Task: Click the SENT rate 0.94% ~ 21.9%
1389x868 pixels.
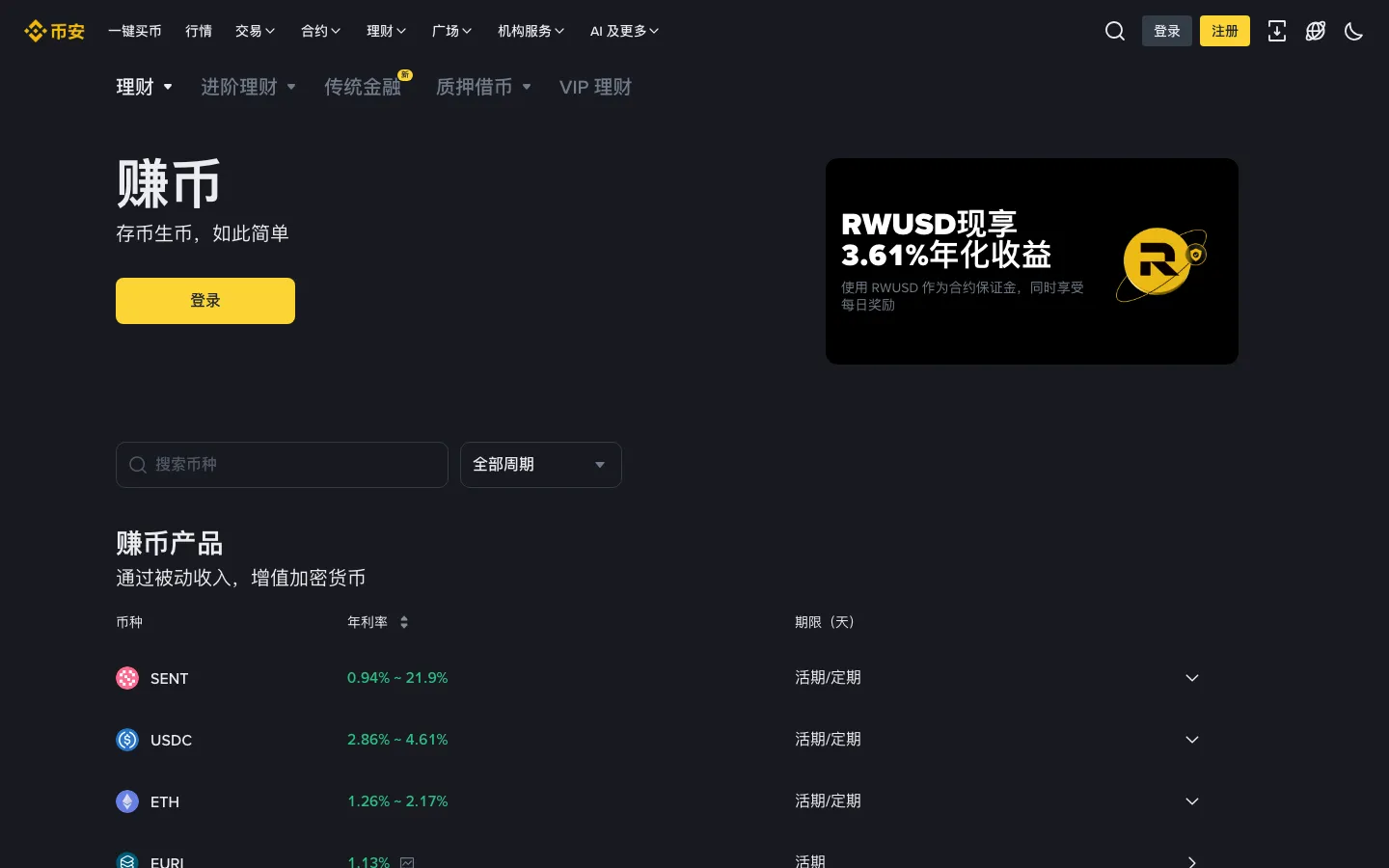Action: pyautogui.click(x=397, y=678)
